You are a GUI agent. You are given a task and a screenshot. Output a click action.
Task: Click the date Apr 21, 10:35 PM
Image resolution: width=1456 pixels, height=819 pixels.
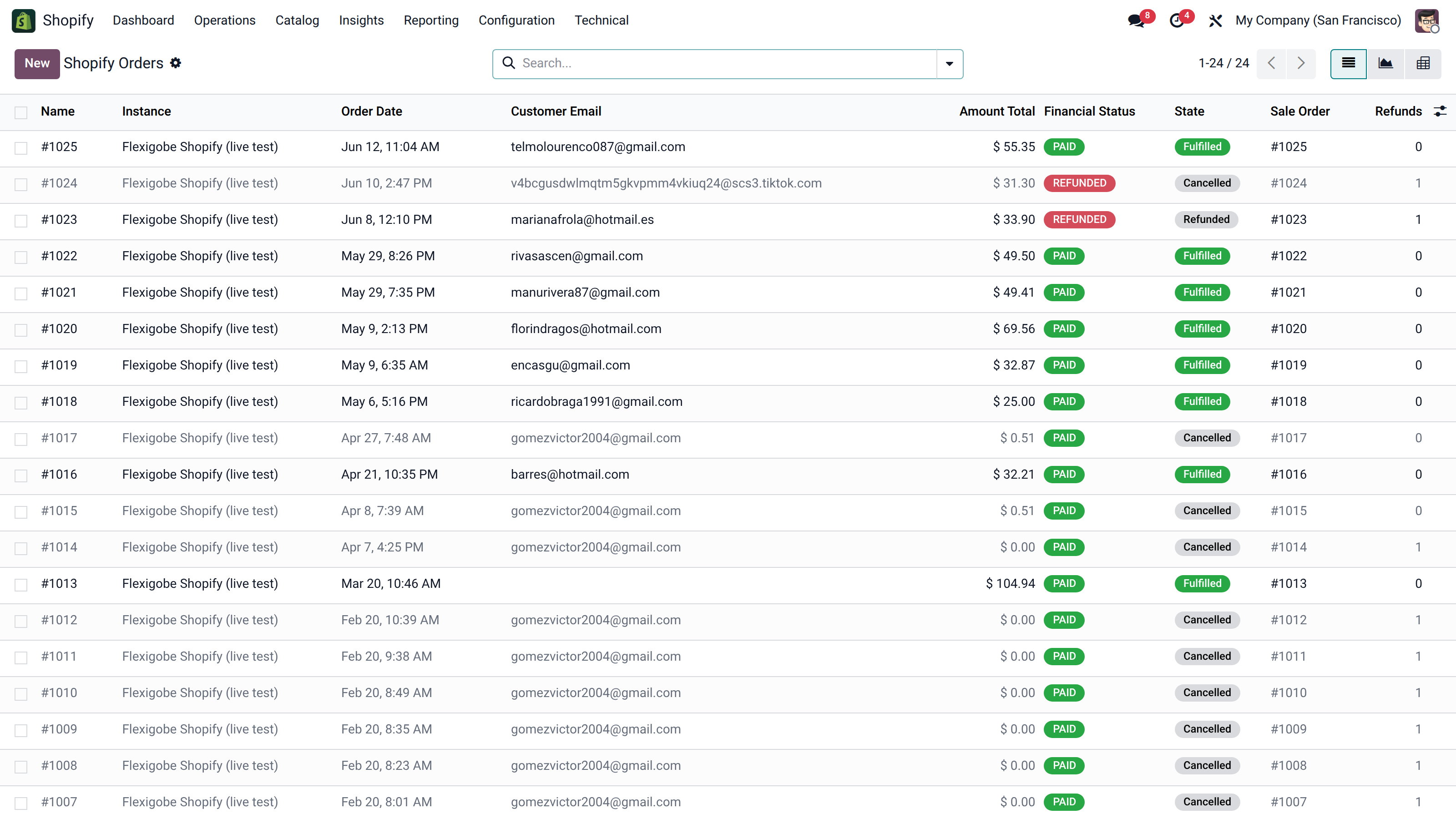tap(389, 474)
